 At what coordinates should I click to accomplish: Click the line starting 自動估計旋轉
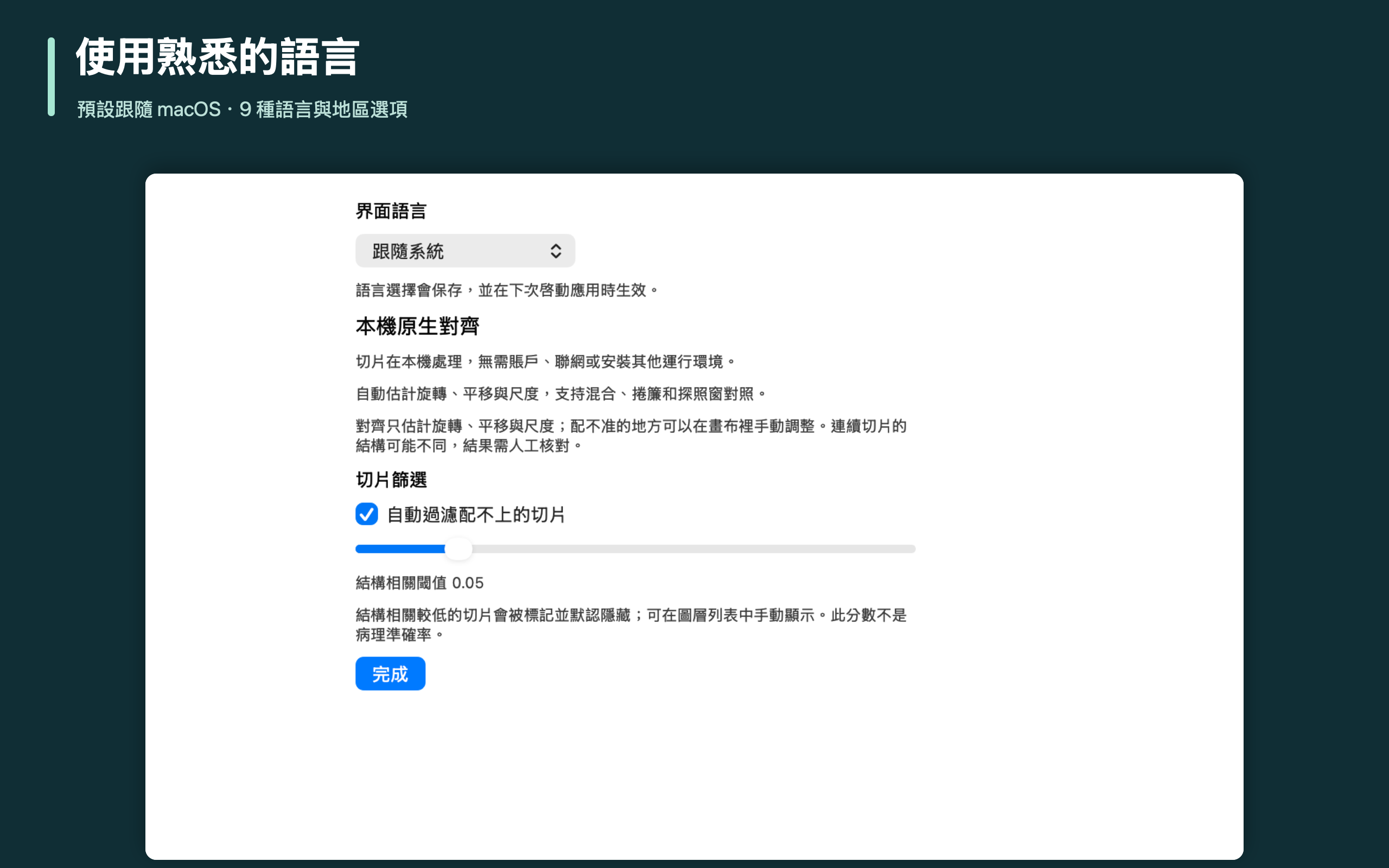click(x=561, y=394)
